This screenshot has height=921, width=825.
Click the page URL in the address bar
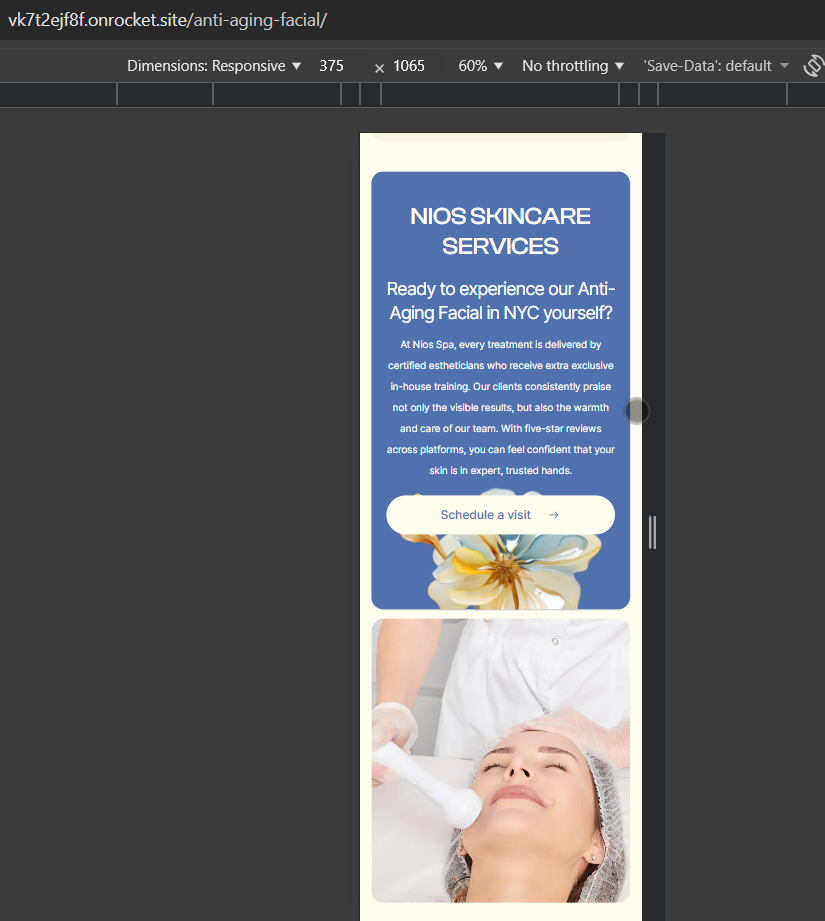pyautogui.click(x=167, y=20)
